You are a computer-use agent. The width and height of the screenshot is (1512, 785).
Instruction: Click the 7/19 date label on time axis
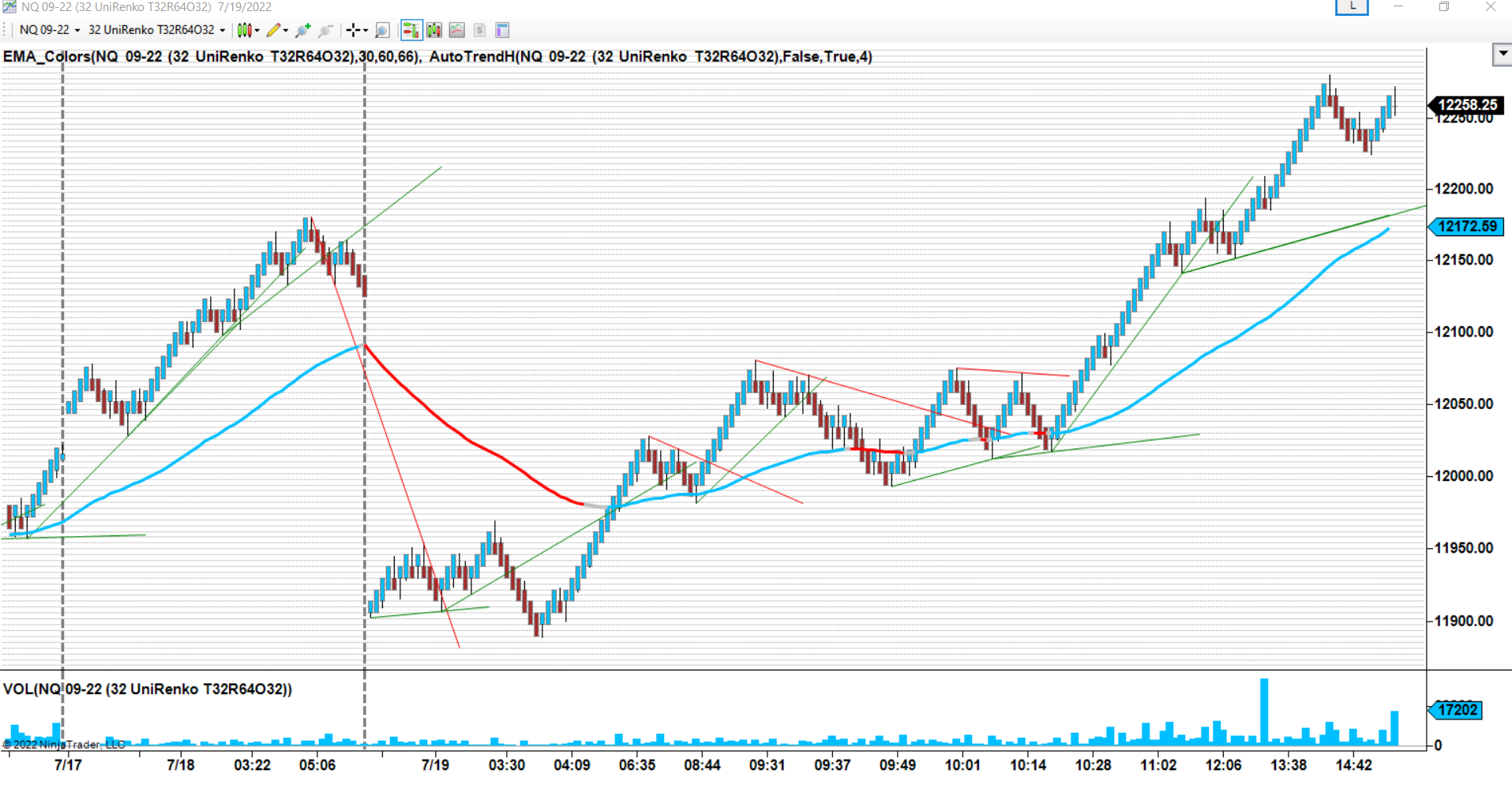coord(435,765)
